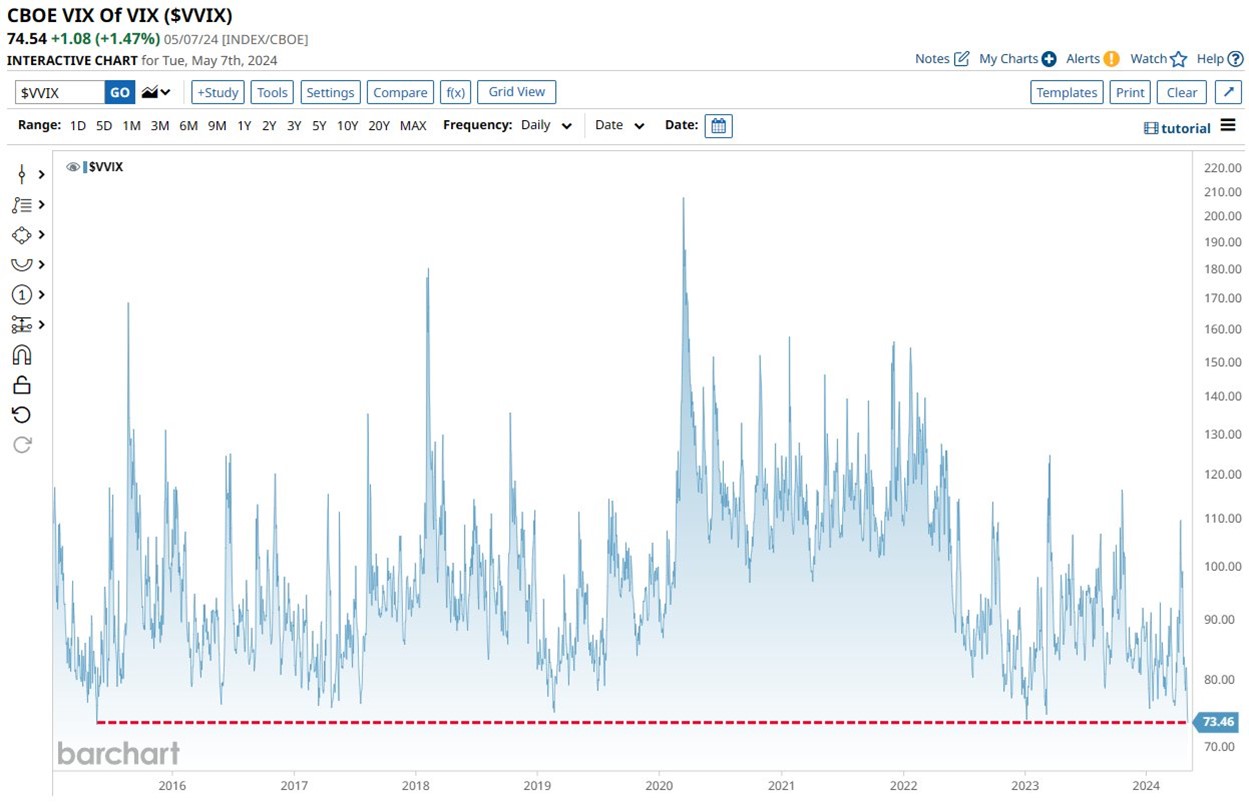Open the date picker calendar icon

point(718,126)
